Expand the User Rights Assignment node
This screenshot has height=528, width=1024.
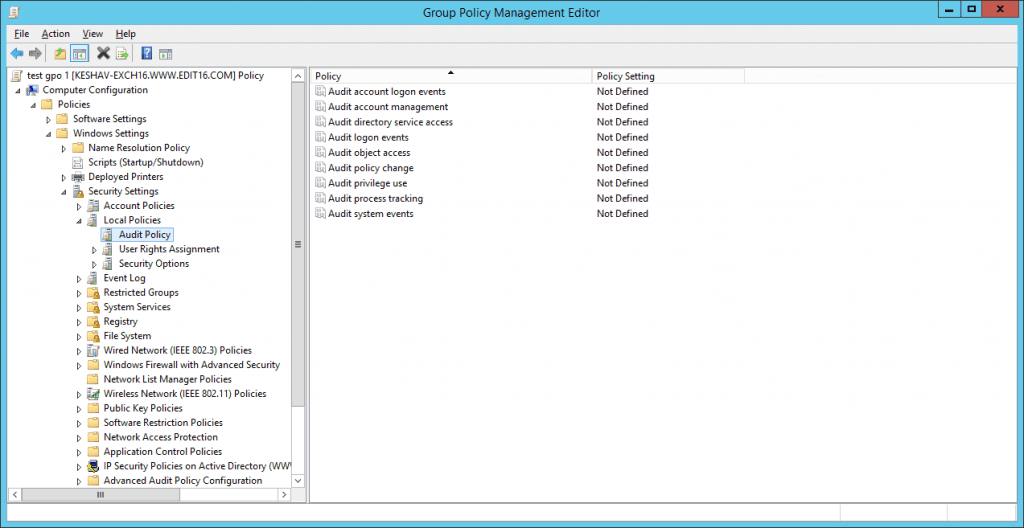(x=94, y=250)
